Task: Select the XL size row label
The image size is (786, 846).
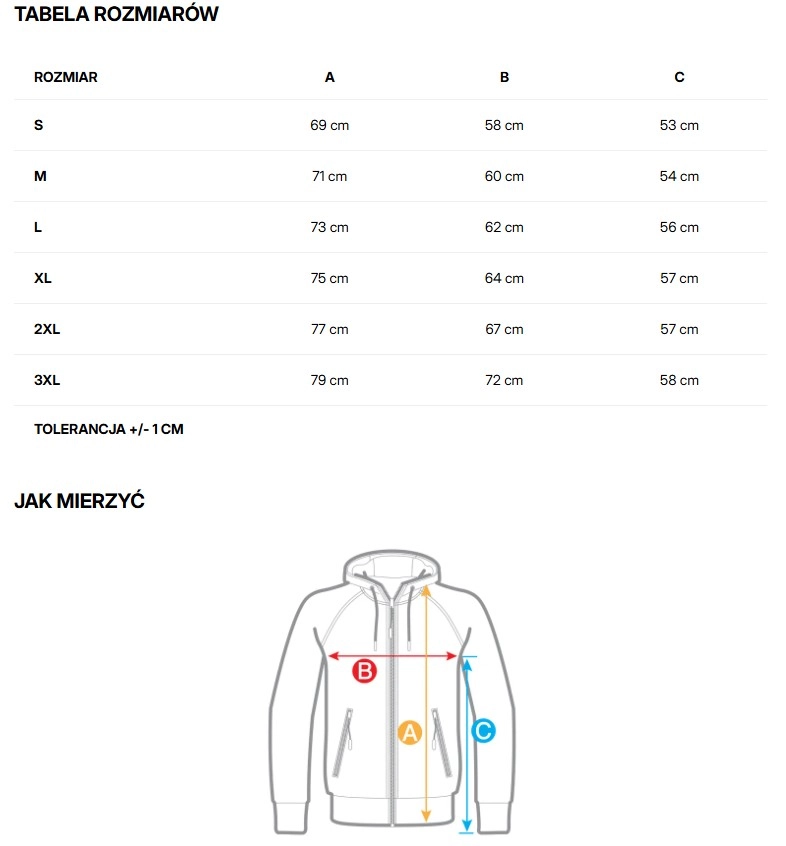Action: [43, 278]
